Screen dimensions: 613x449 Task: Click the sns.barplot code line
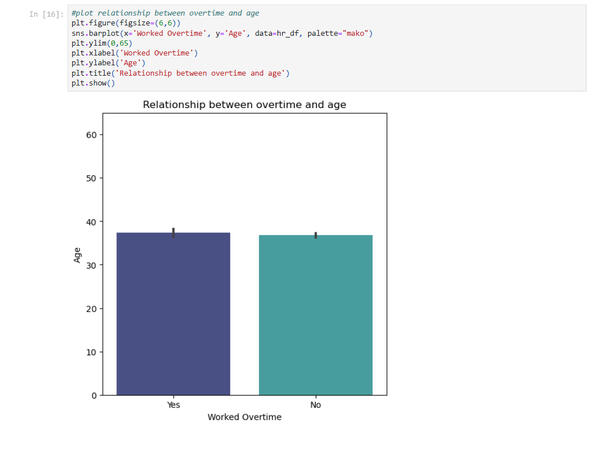[x=200, y=33]
